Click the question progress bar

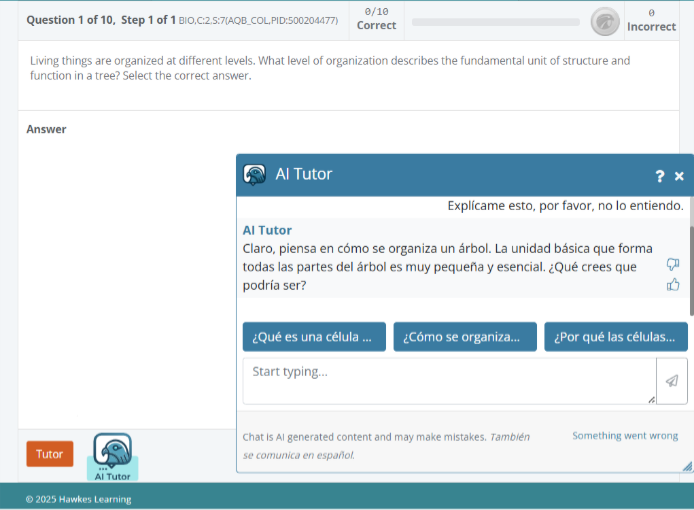(x=496, y=22)
